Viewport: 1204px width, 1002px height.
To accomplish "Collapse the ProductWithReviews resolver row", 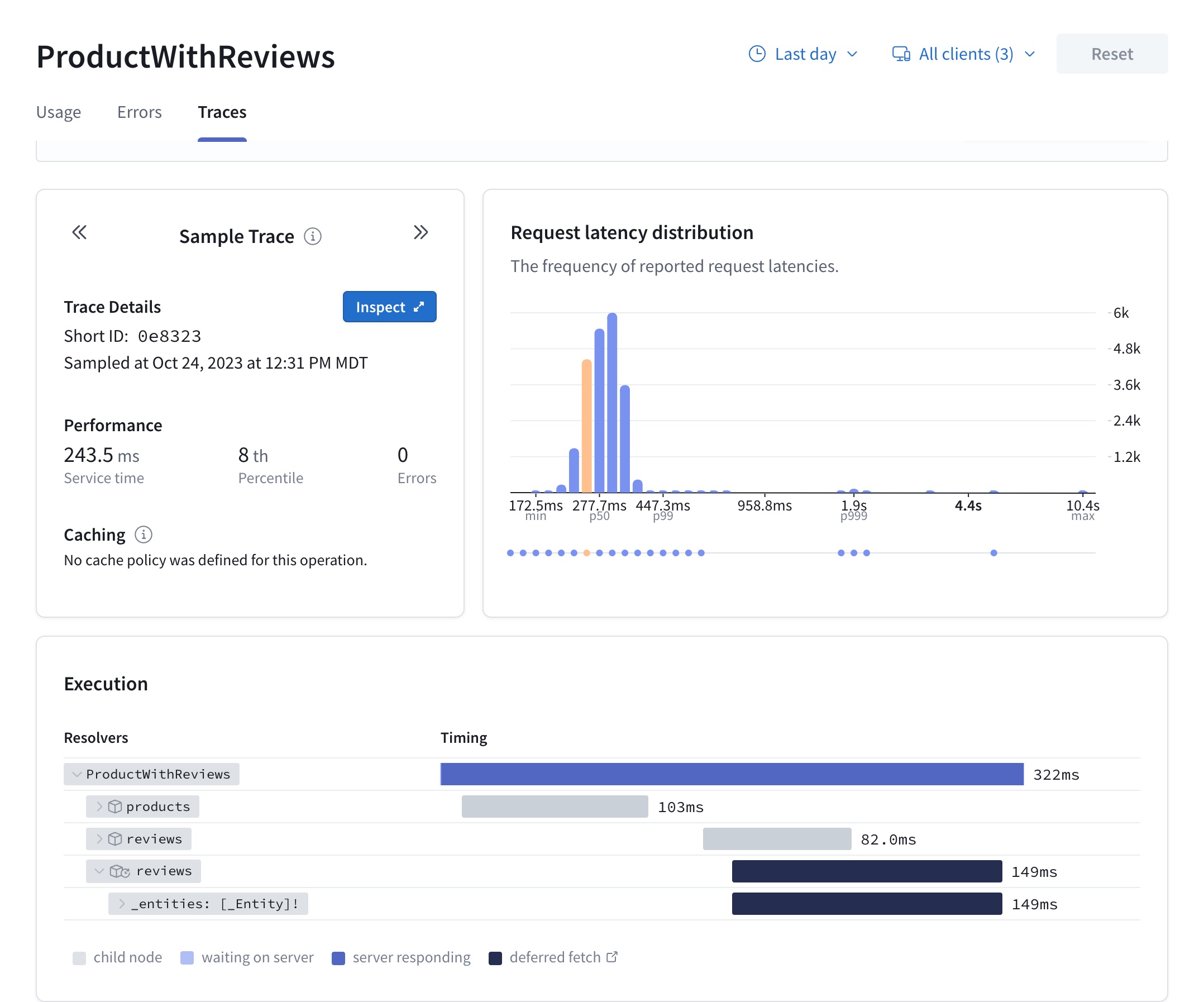I will (x=77, y=774).
